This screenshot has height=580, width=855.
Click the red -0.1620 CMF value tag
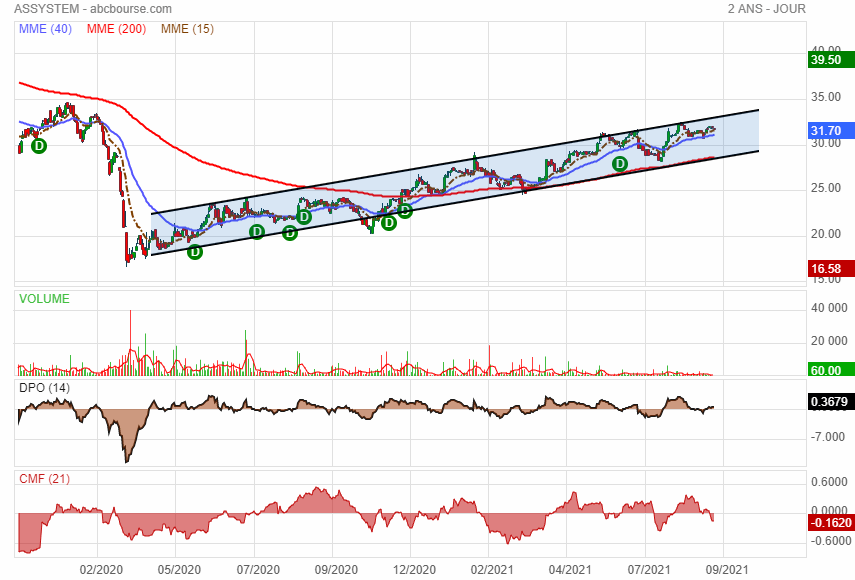click(831, 523)
